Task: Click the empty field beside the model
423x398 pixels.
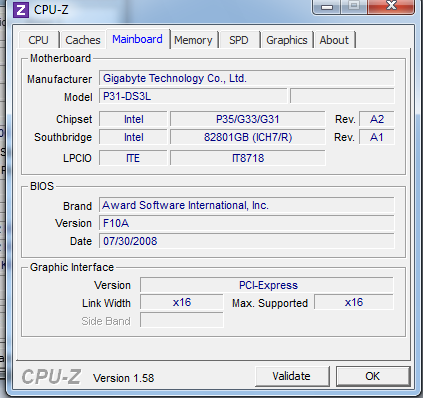Action: (x=342, y=96)
